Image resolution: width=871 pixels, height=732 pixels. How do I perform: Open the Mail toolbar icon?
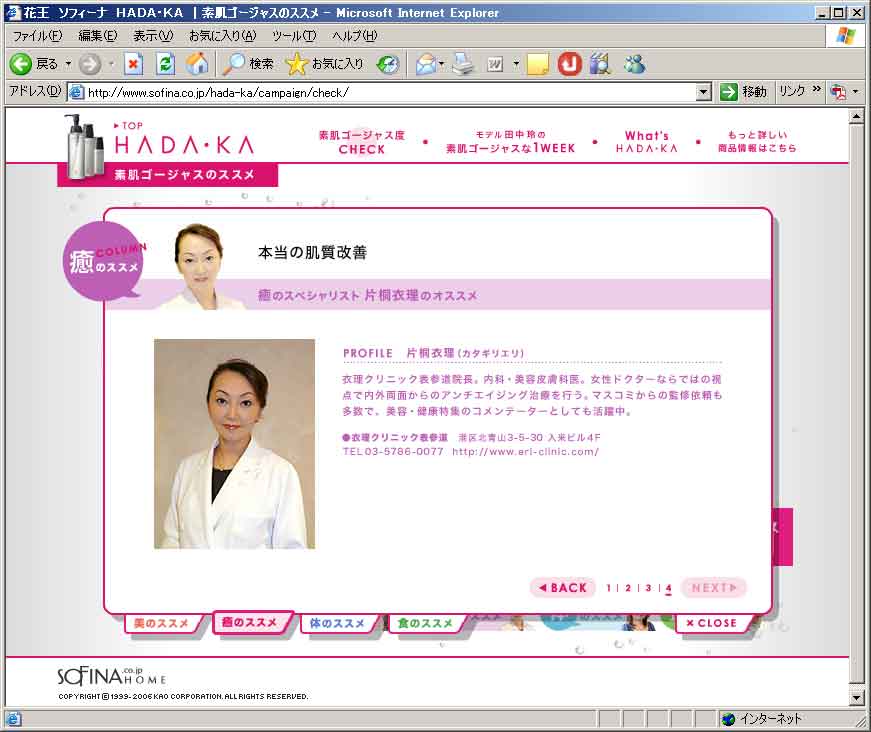point(425,64)
